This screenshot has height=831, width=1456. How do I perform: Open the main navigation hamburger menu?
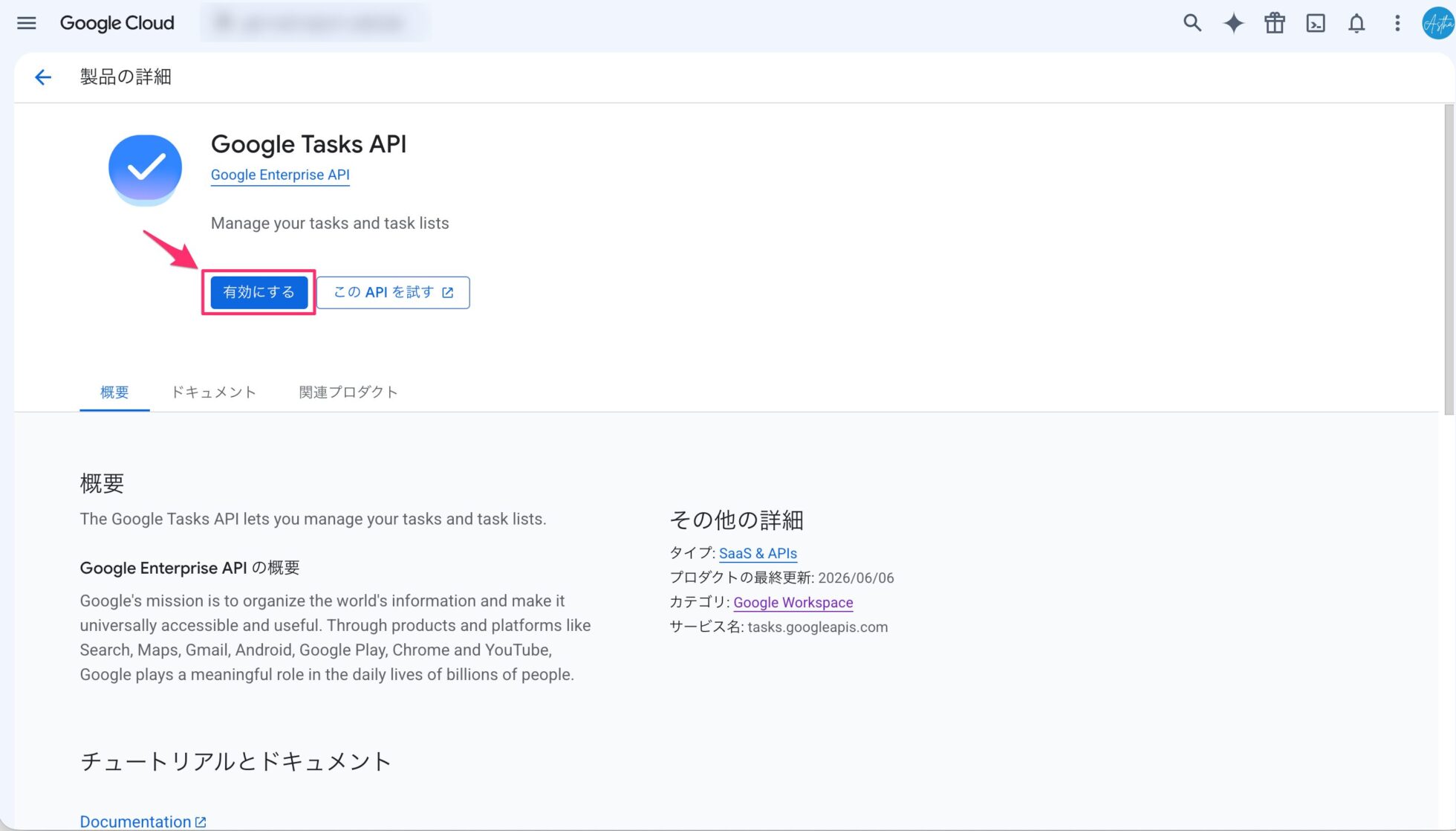click(27, 23)
